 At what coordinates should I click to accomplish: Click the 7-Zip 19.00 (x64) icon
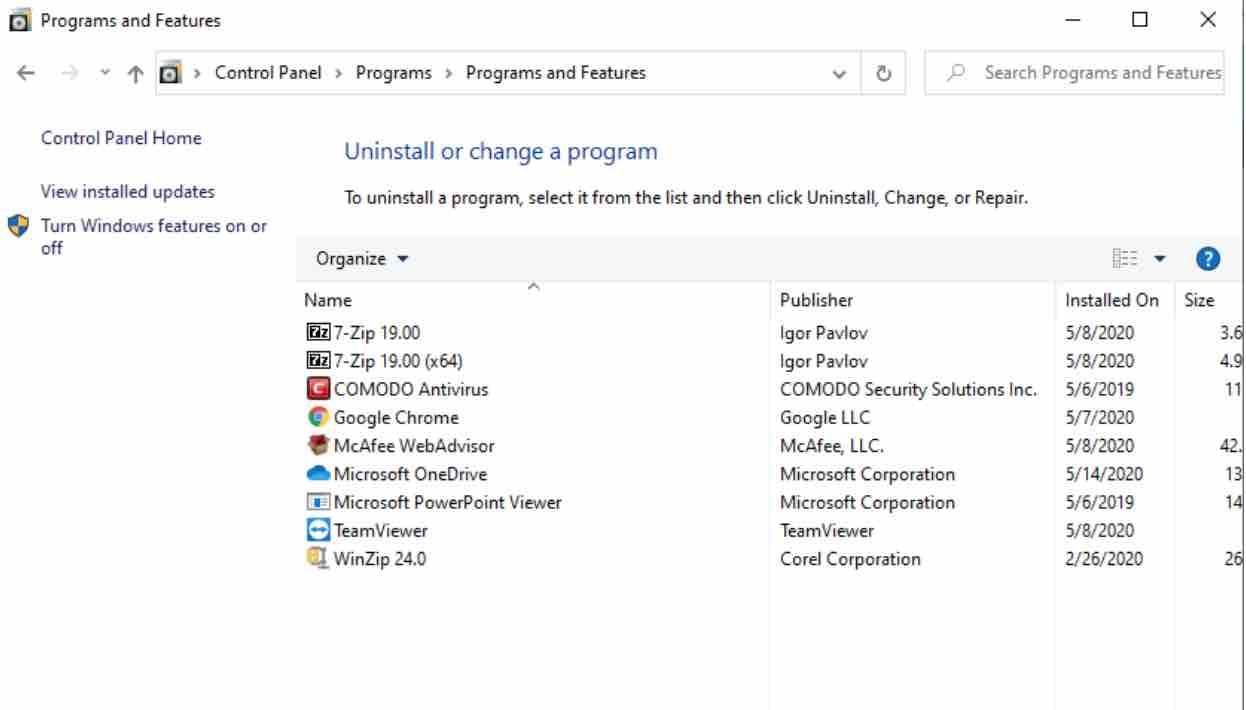click(x=318, y=360)
